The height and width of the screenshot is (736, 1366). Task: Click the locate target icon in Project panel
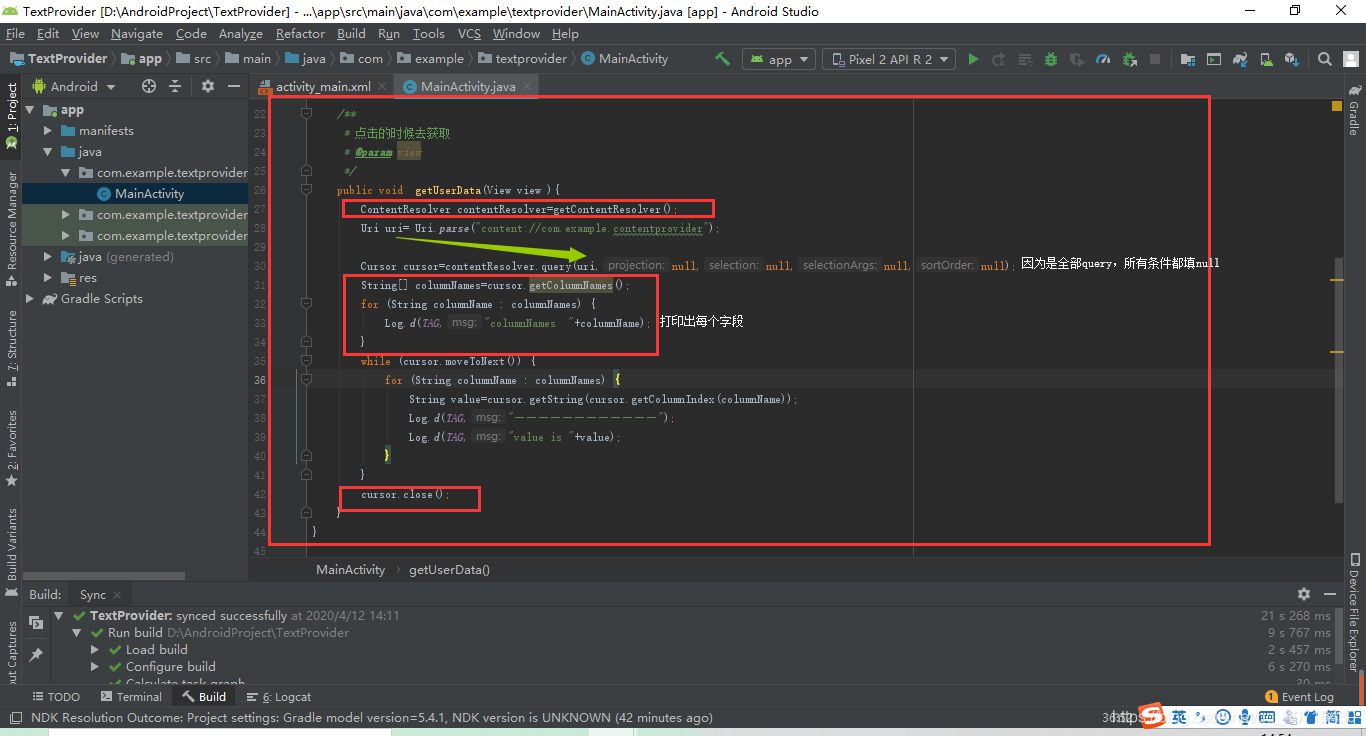[x=149, y=87]
